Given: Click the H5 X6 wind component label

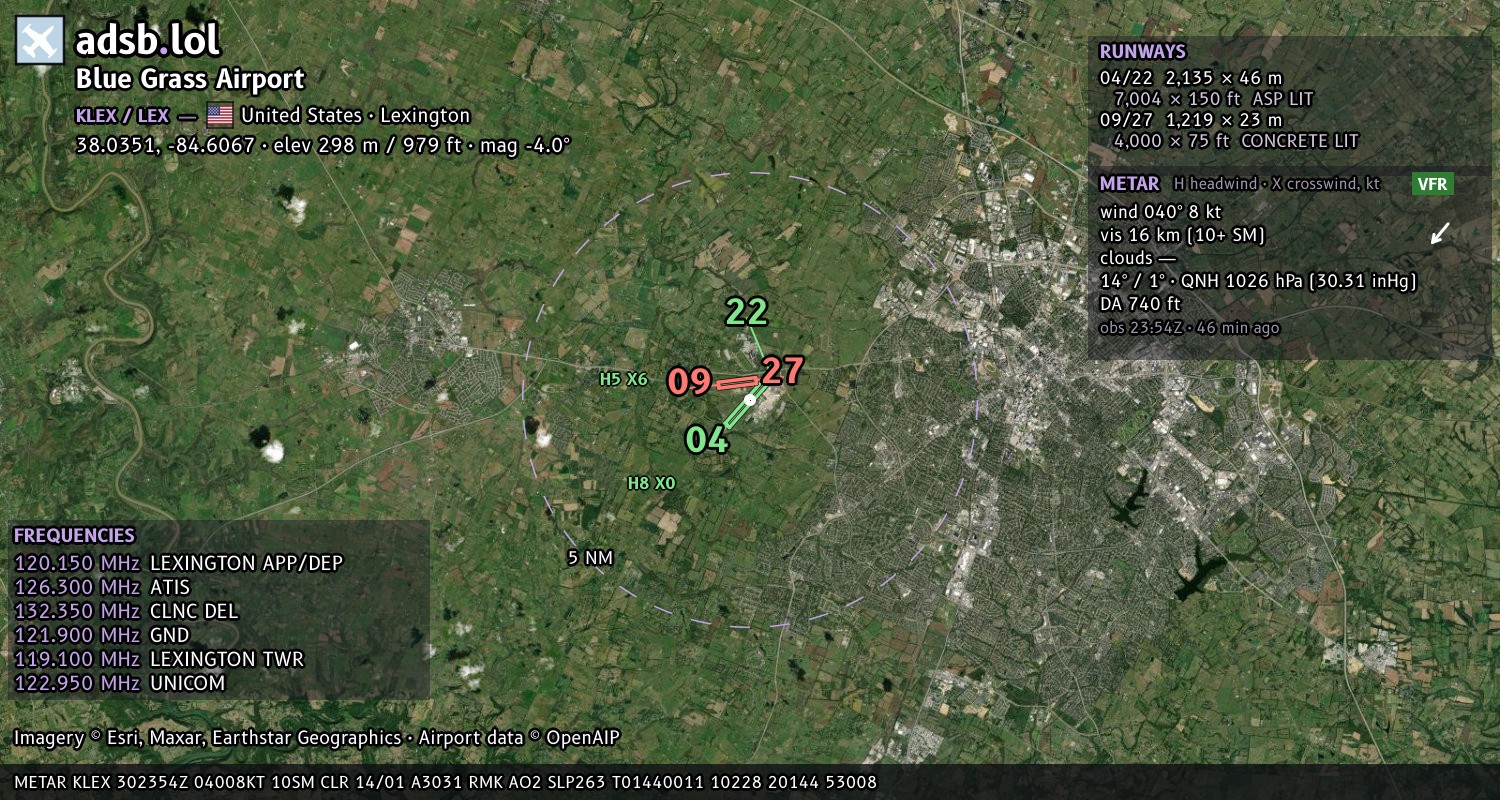Looking at the screenshot, I should pos(624,379).
